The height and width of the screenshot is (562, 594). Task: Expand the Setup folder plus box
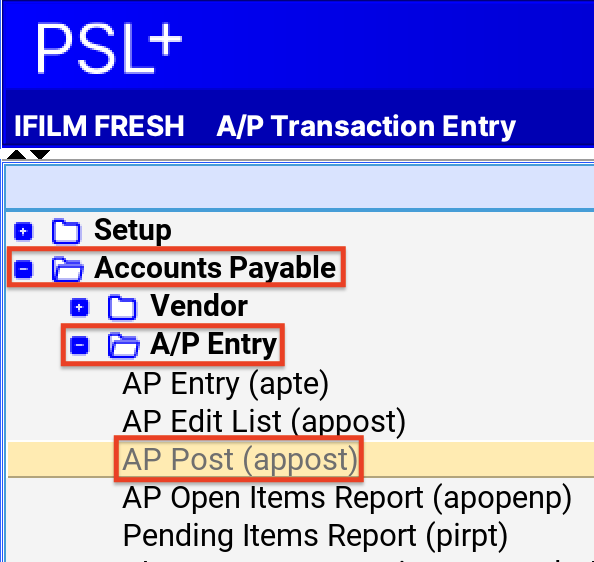tap(23, 231)
